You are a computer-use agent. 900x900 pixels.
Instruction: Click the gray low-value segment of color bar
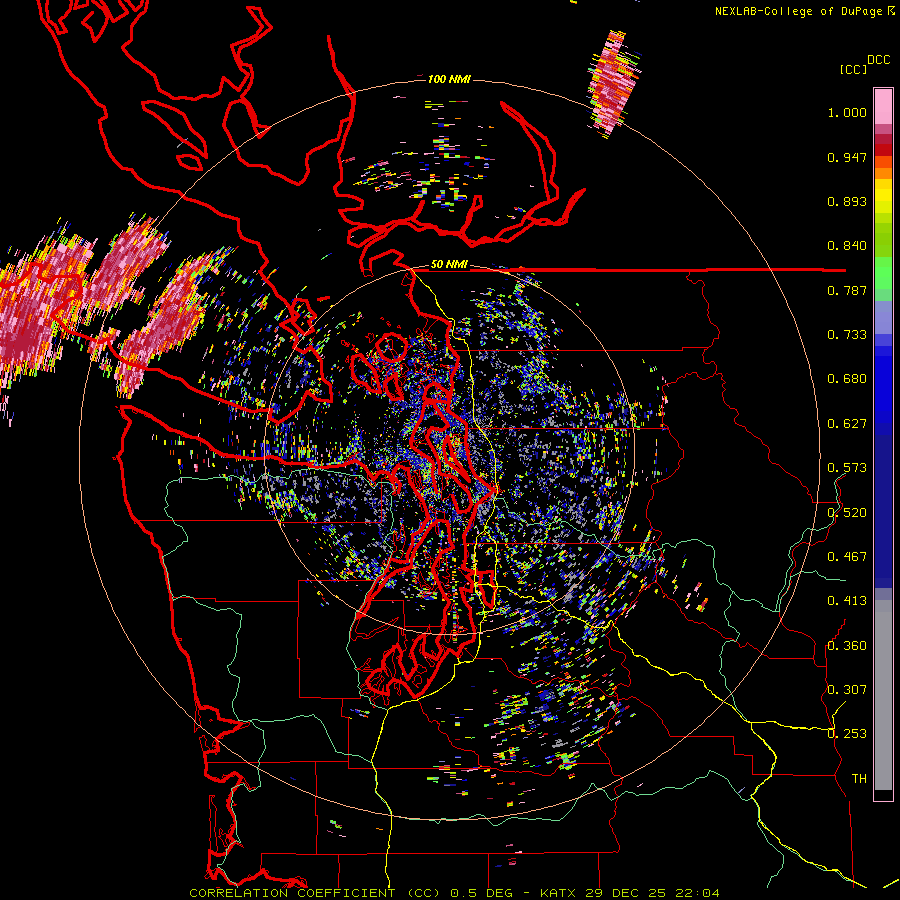[x=883, y=695]
